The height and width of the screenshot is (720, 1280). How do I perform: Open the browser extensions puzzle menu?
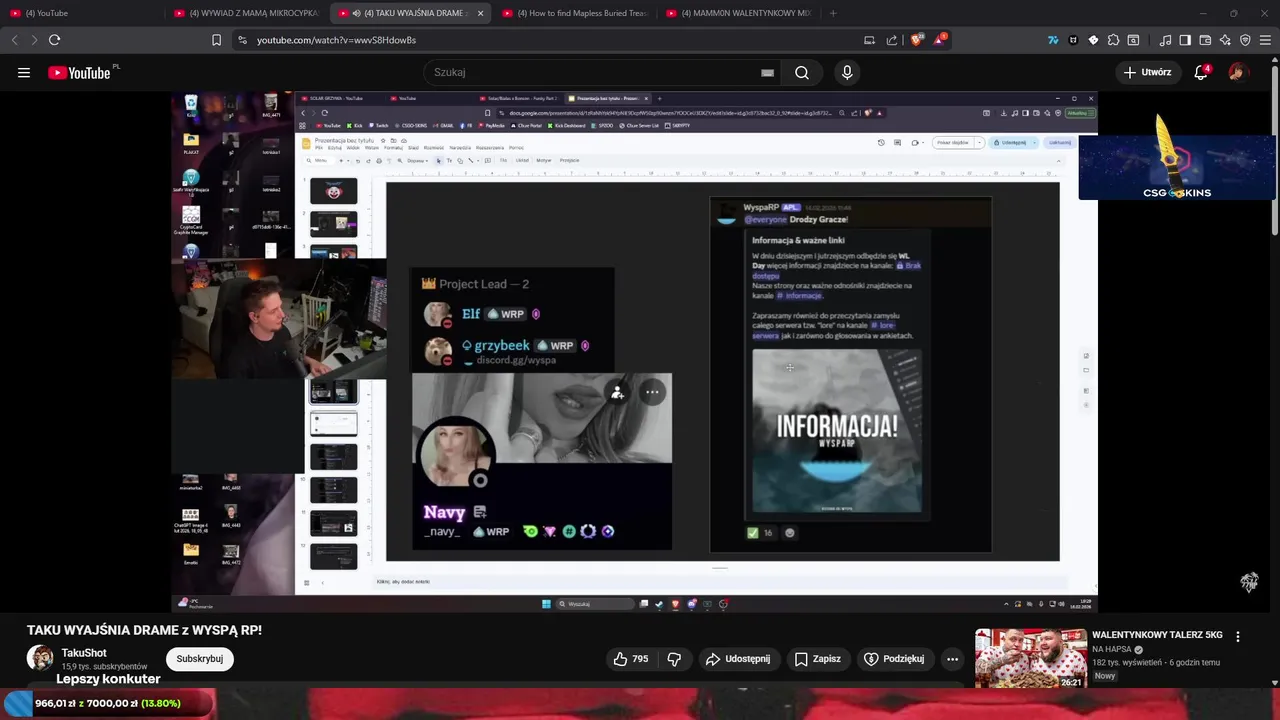point(1113,40)
